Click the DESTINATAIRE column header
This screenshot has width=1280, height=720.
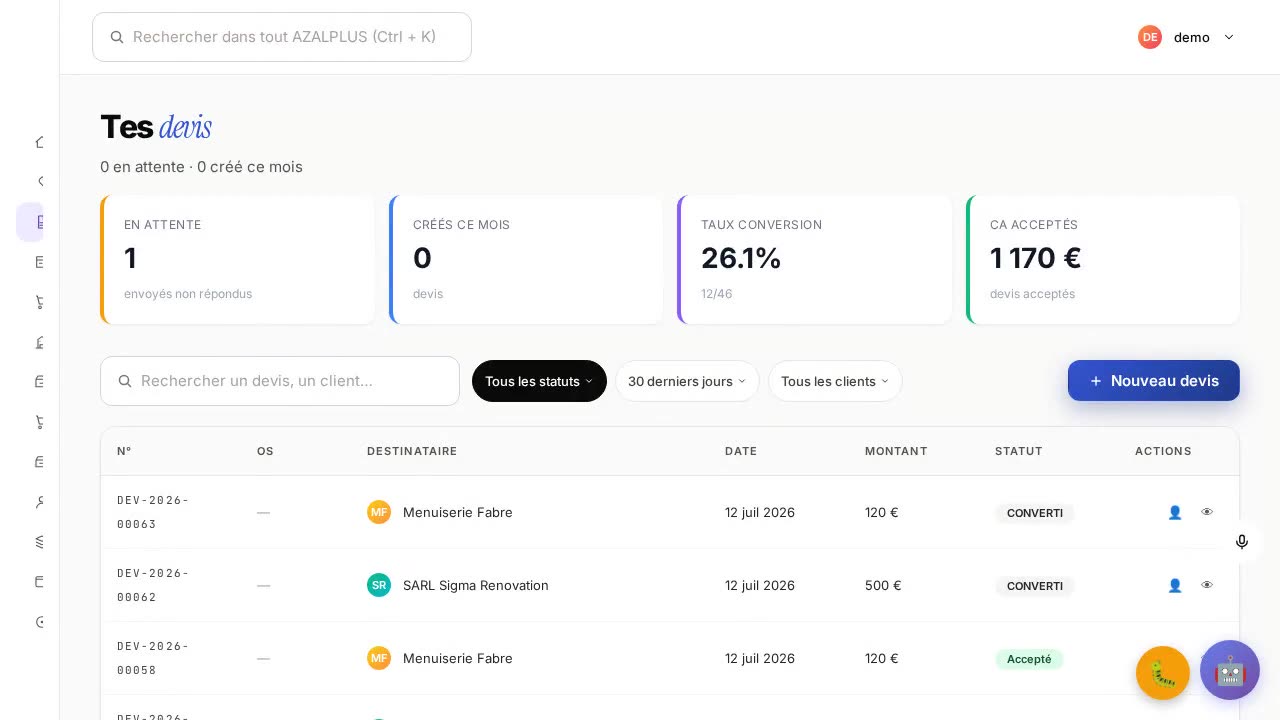412,451
